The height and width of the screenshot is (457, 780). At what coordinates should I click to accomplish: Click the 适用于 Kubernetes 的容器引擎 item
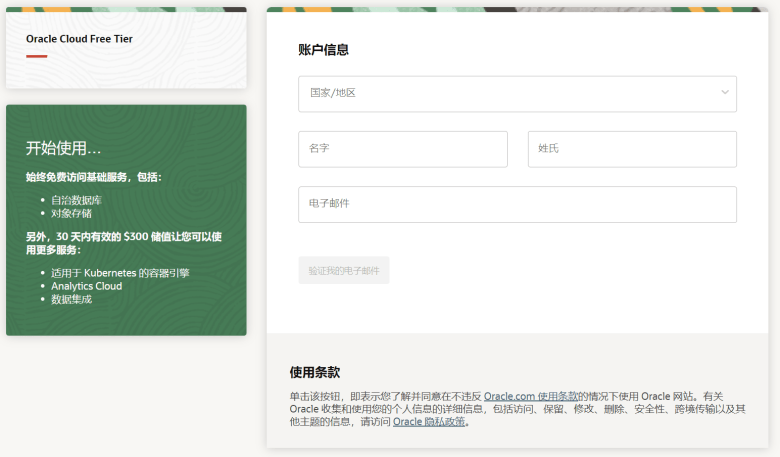point(120,273)
